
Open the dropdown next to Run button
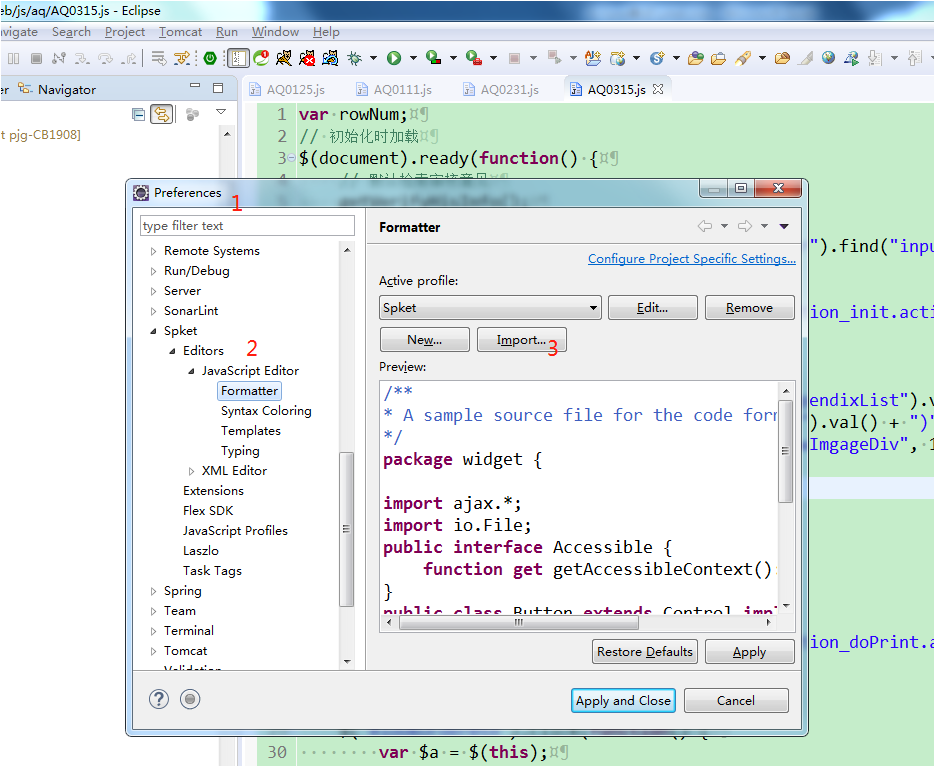click(413, 58)
